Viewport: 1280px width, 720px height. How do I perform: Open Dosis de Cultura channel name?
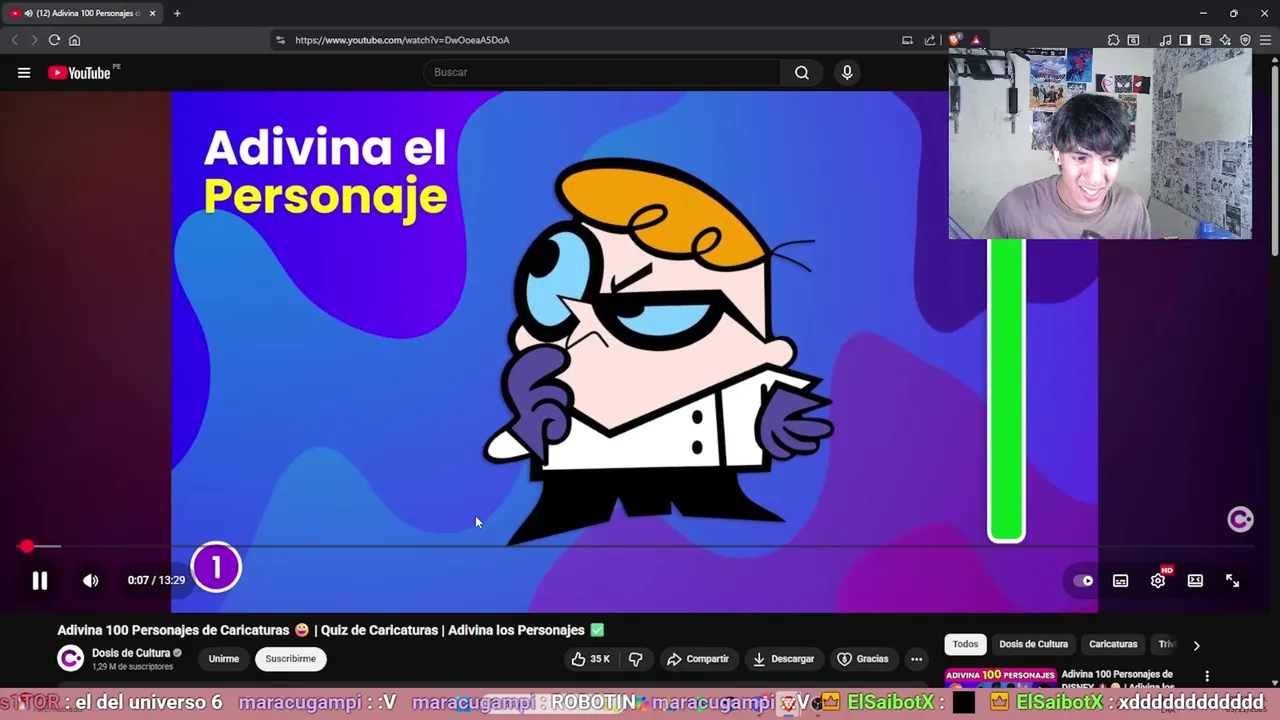(x=131, y=653)
